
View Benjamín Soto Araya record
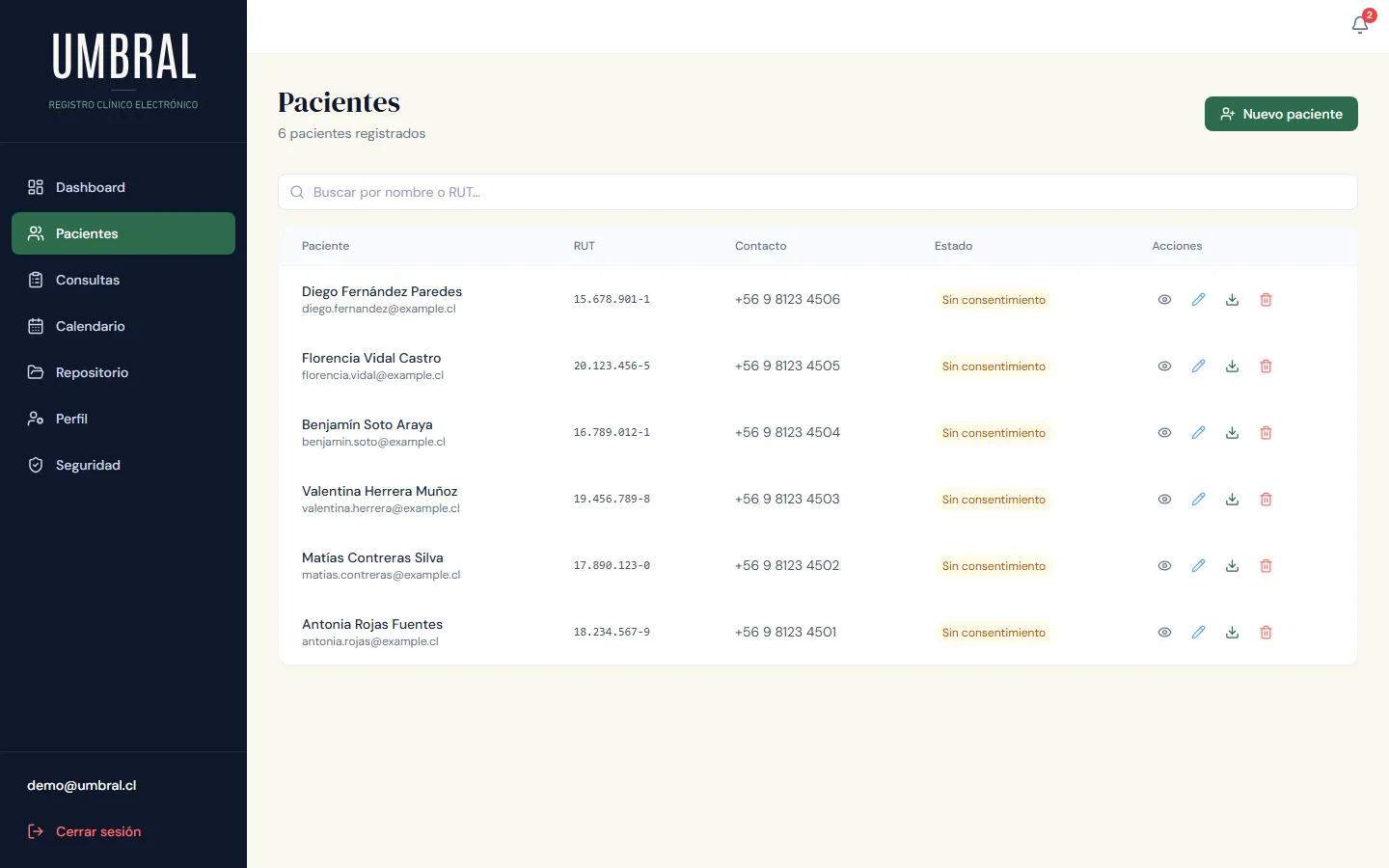[x=1164, y=433]
